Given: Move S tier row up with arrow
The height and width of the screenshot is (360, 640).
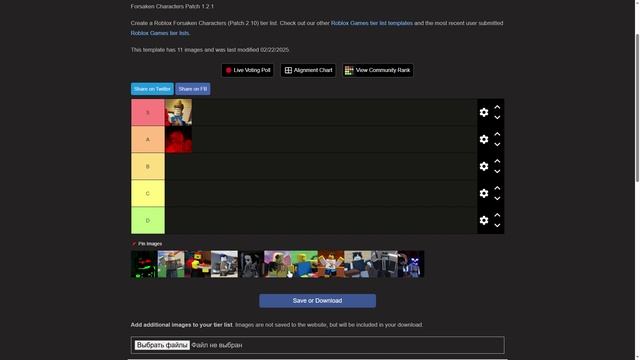Looking at the screenshot, I should point(497,107).
